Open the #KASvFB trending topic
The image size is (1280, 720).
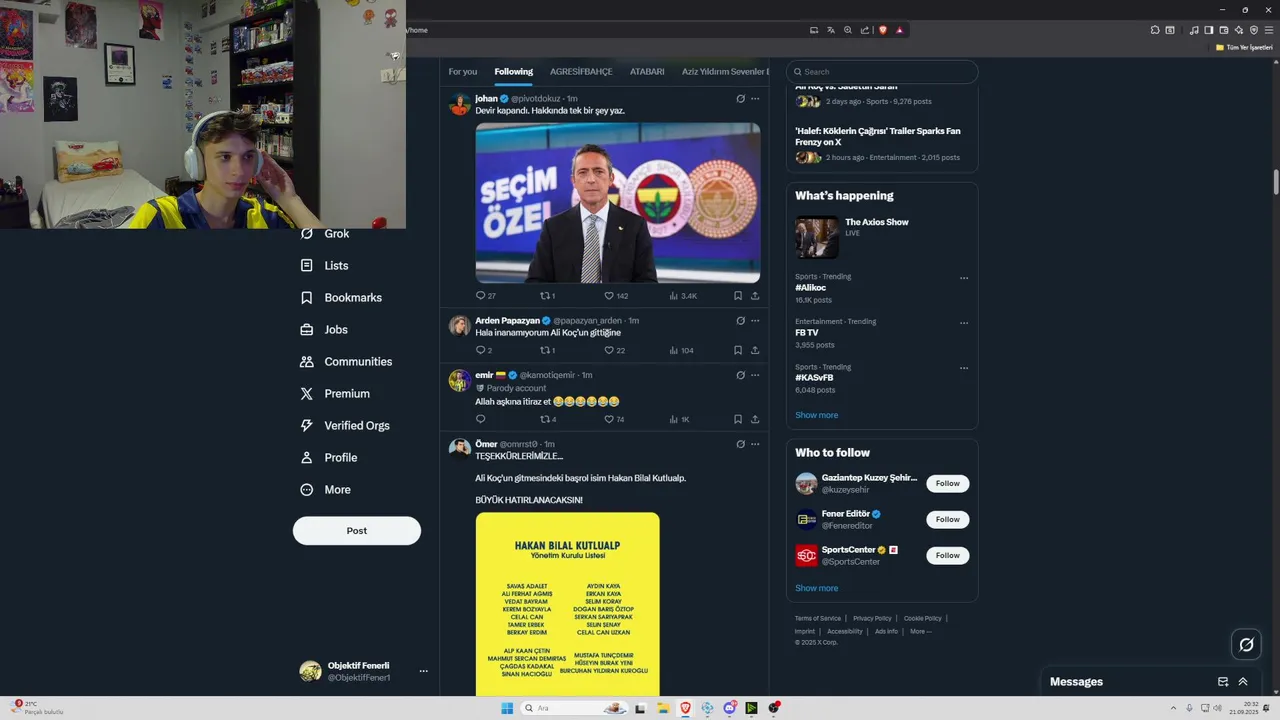[814, 378]
